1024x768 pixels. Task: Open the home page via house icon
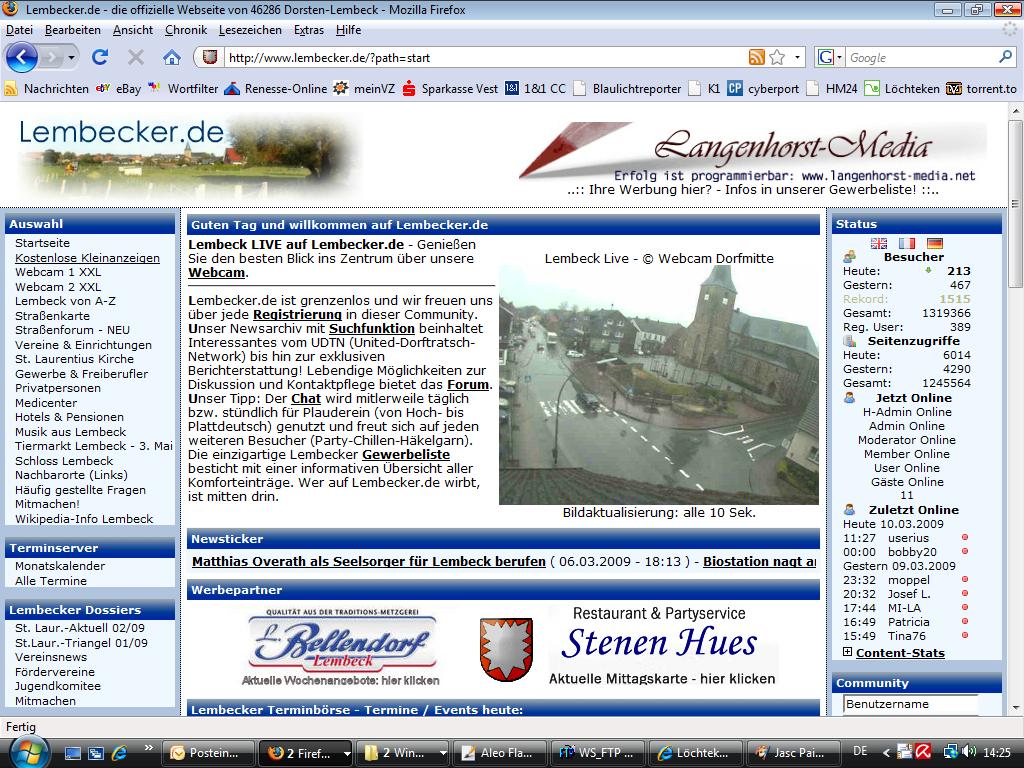(172, 57)
